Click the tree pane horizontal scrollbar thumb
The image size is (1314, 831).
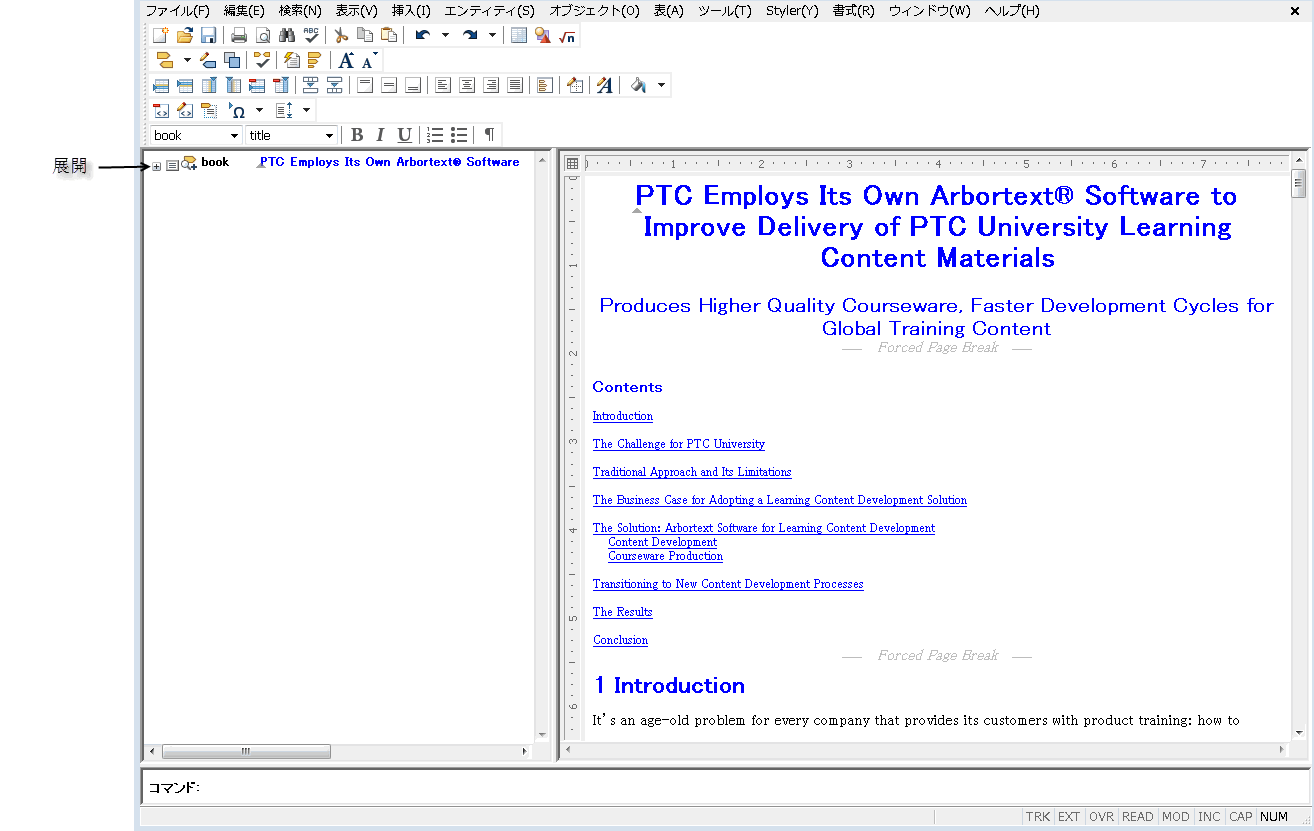click(x=246, y=751)
